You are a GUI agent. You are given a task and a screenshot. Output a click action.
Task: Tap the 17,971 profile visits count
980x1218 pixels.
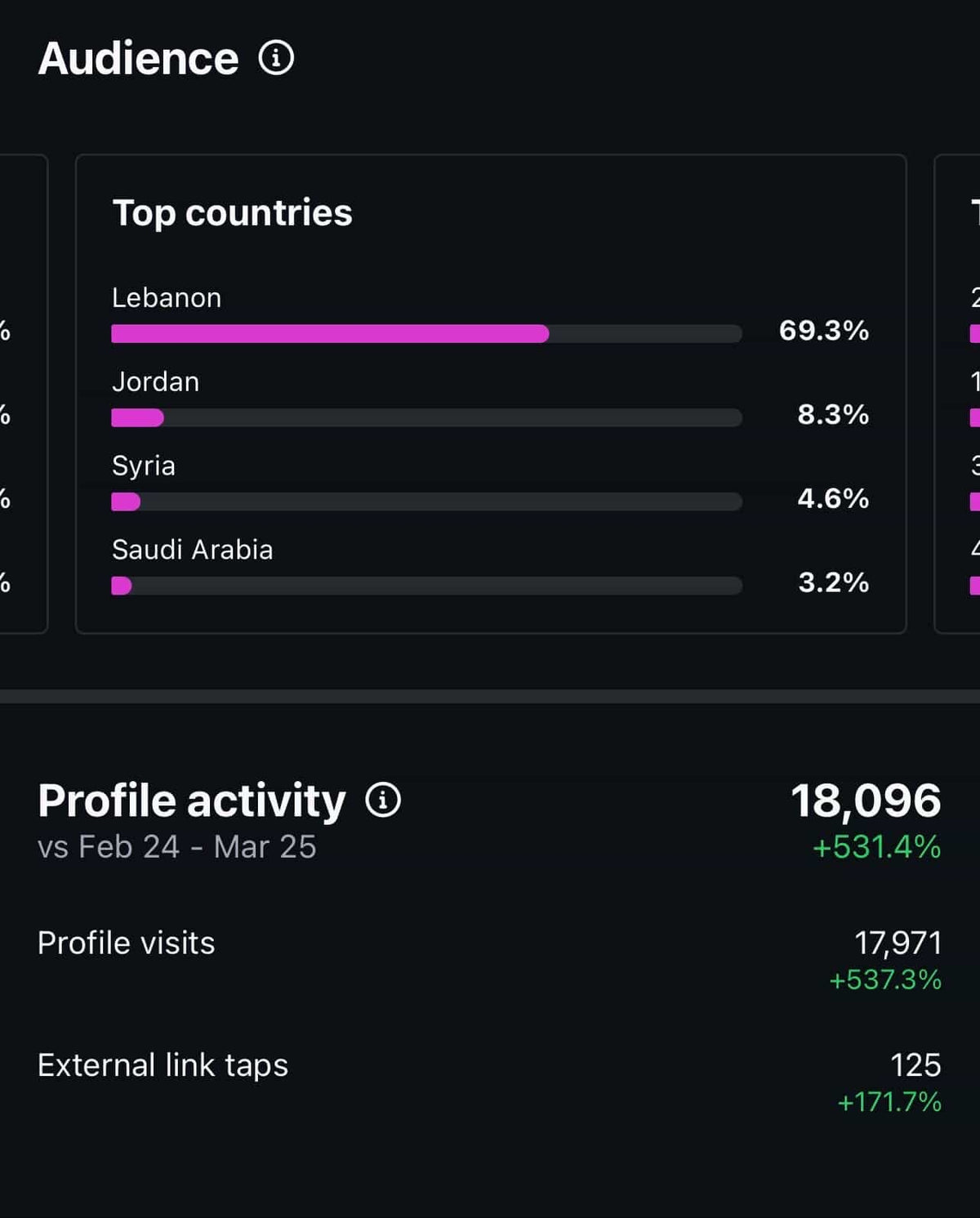[x=898, y=944]
